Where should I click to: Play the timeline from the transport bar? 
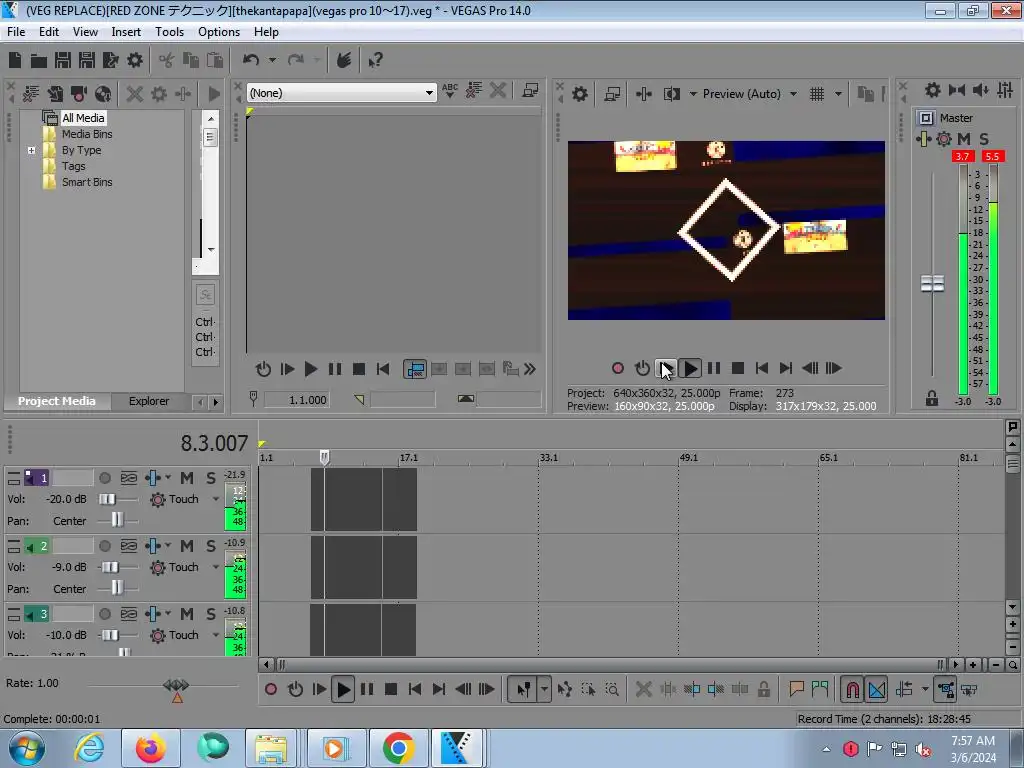[x=343, y=689]
